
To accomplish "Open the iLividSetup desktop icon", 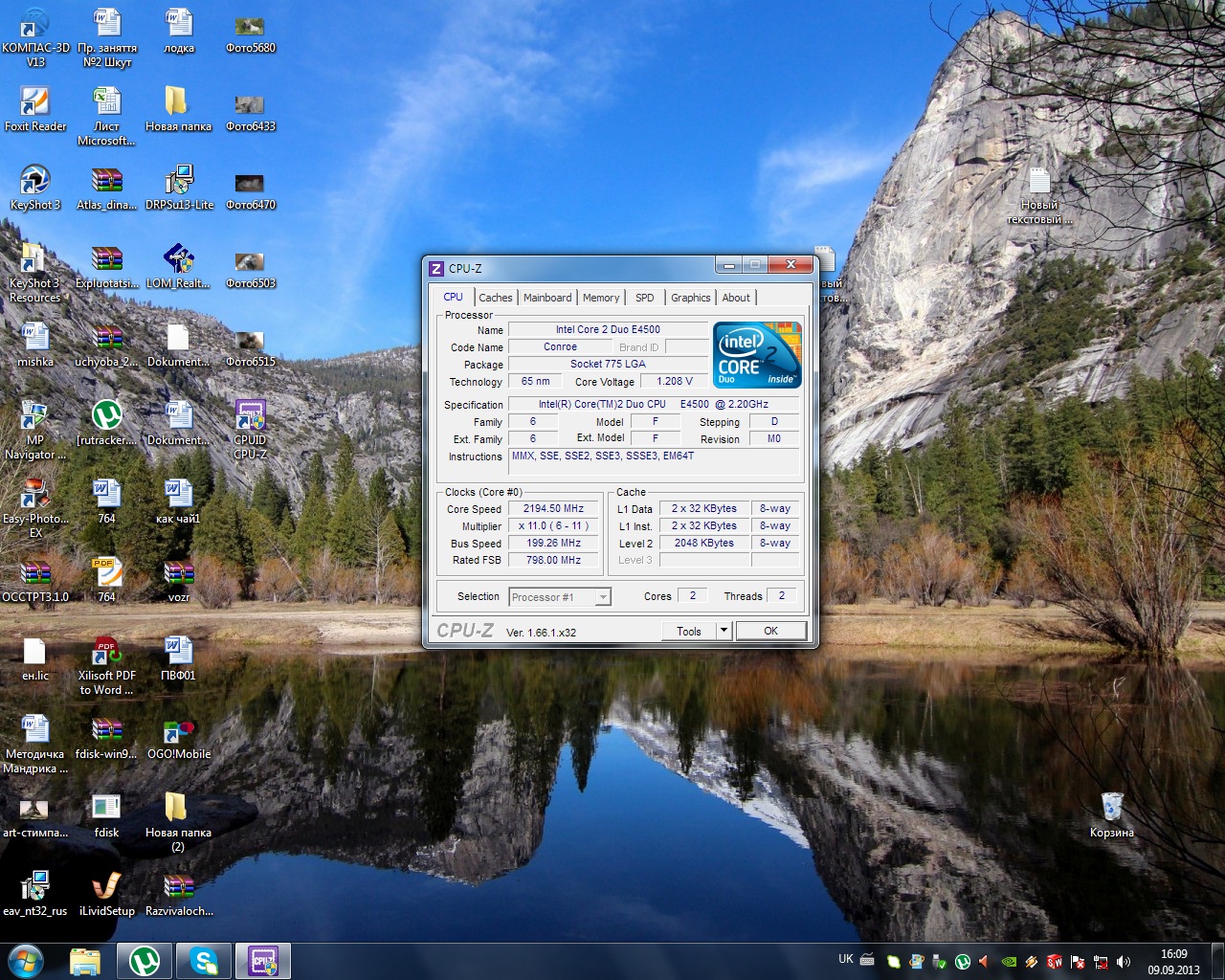I will (106, 887).
